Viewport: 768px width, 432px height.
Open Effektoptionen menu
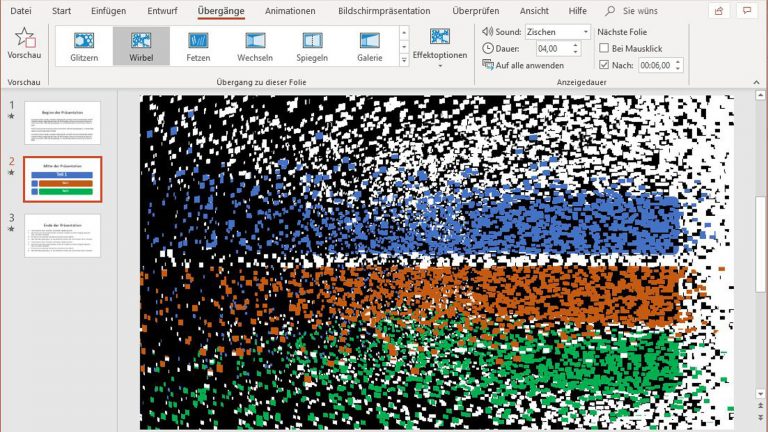click(439, 46)
